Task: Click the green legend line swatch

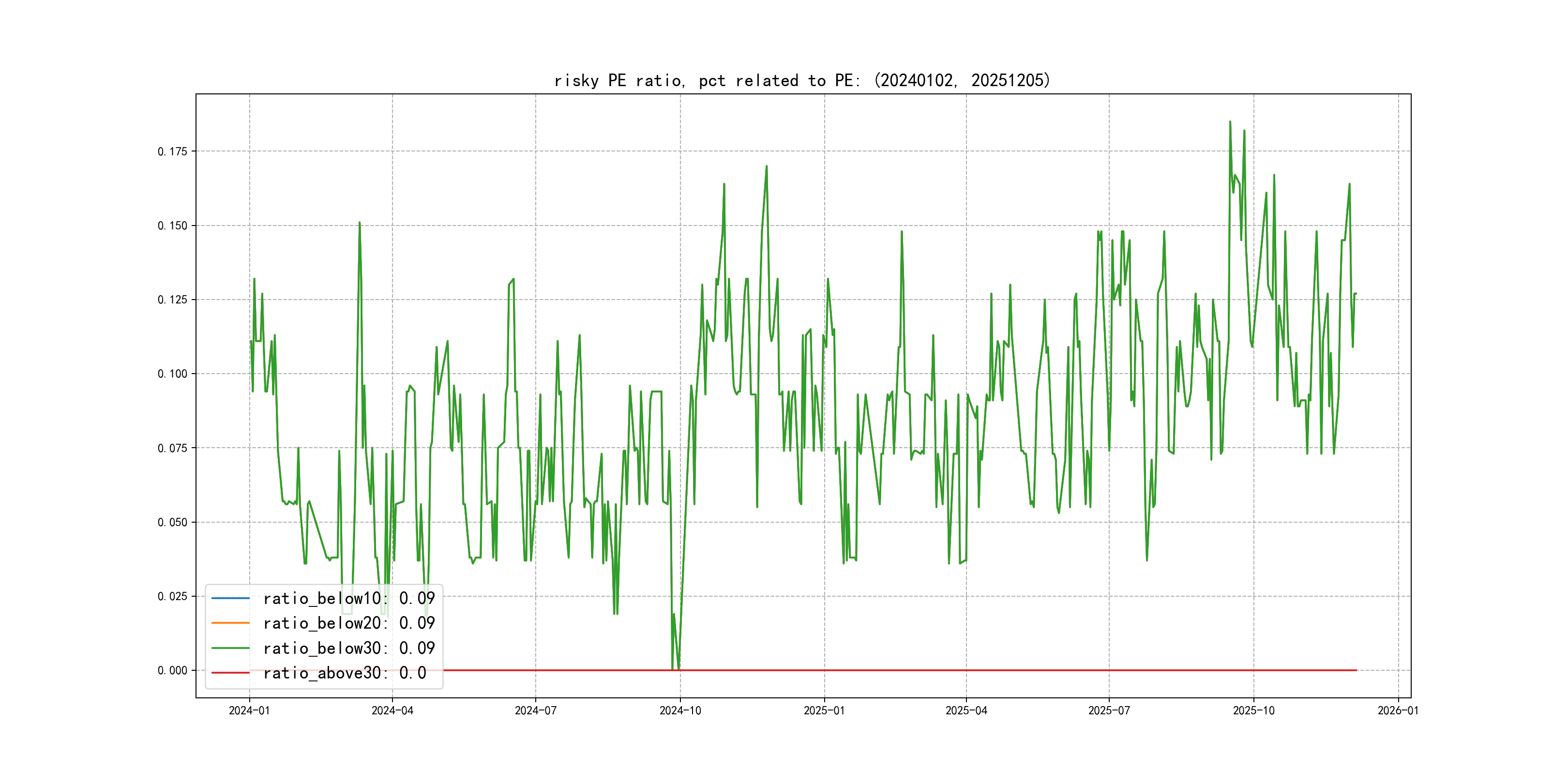Action: point(230,648)
